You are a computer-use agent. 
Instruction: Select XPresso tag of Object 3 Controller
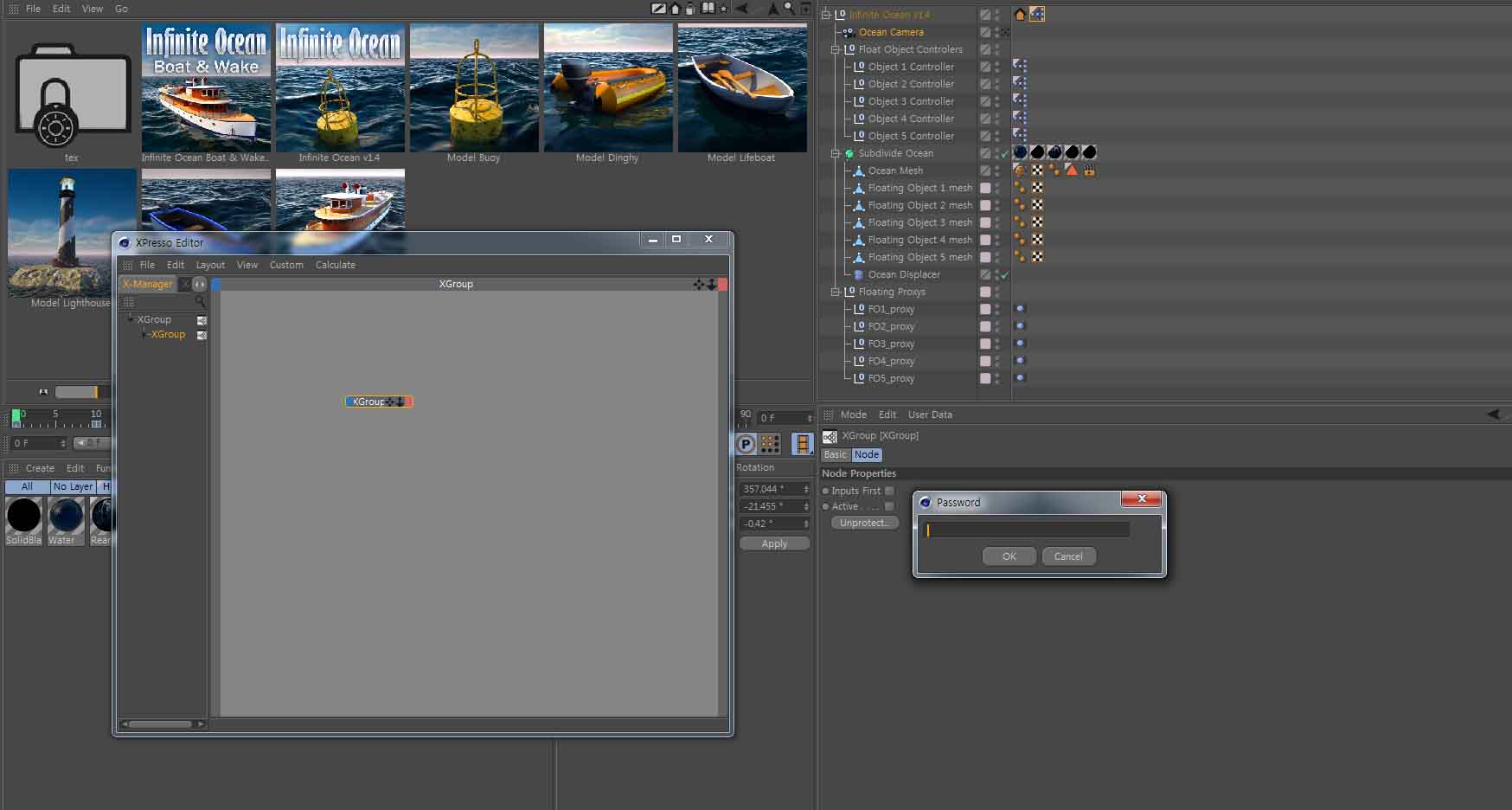pyautogui.click(x=1020, y=100)
